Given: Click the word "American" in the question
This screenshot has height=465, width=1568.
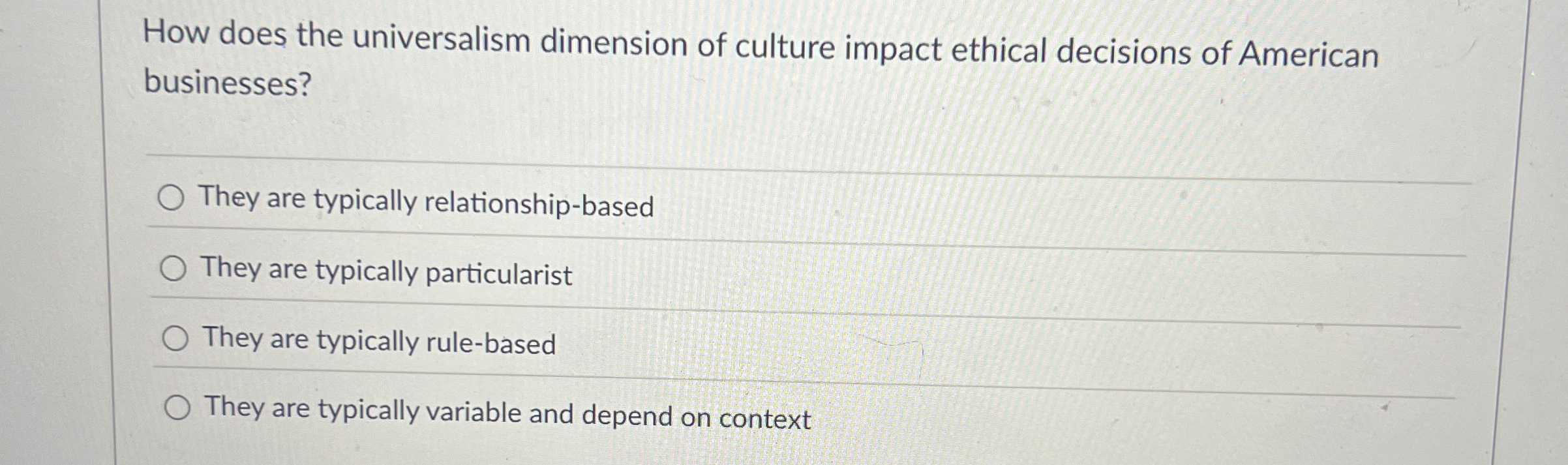Looking at the screenshot, I should pos(1308,55).
